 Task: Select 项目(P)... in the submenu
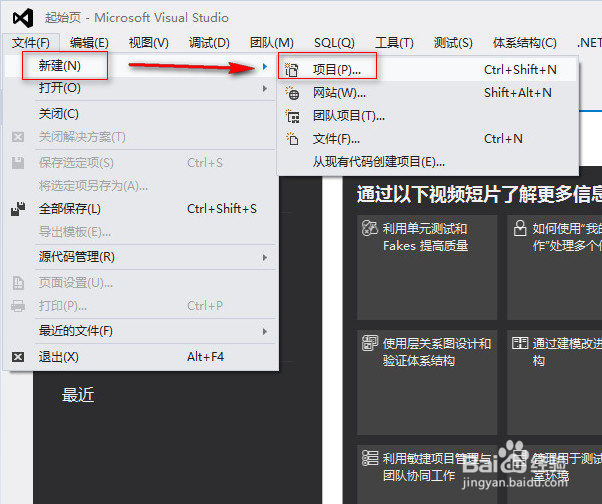coord(428,70)
